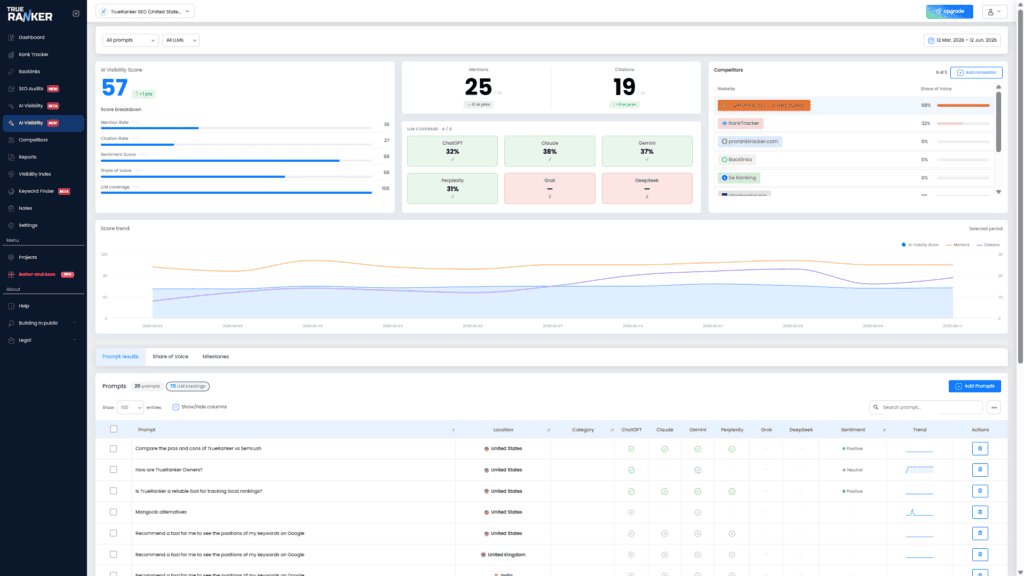The height and width of the screenshot is (576, 1024).
Task: Open the Show entries count dropdown
Action: pyautogui.click(x=130, y=407)
